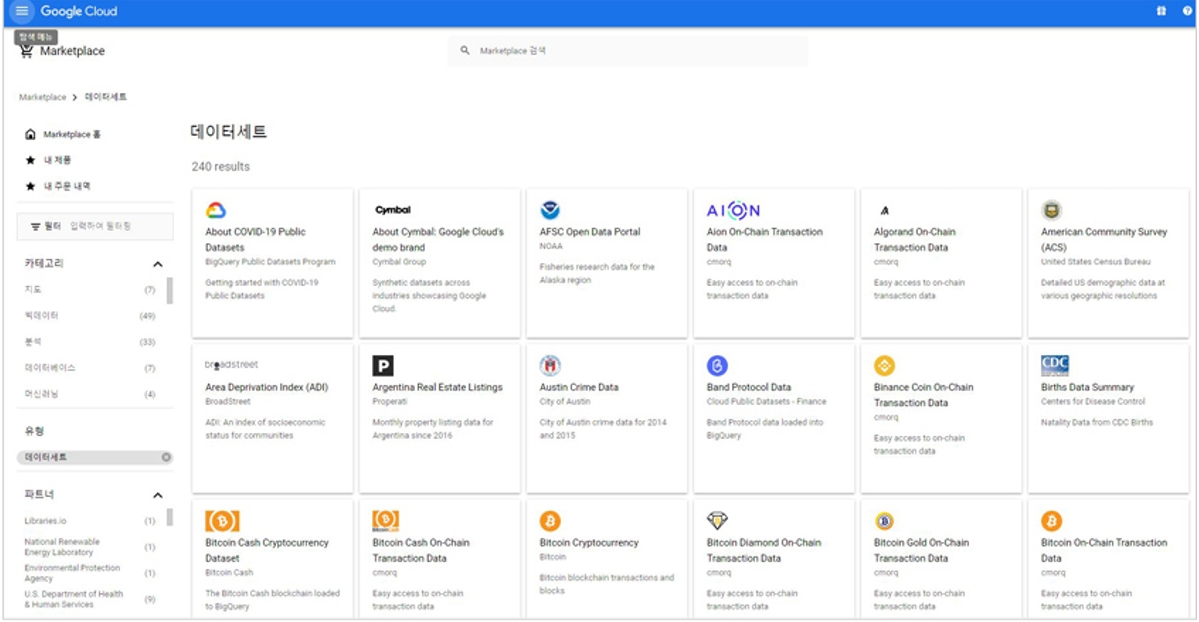Open the help question mark icon
This screenshot has height=622, width=1199.
tap(1185, 11)
